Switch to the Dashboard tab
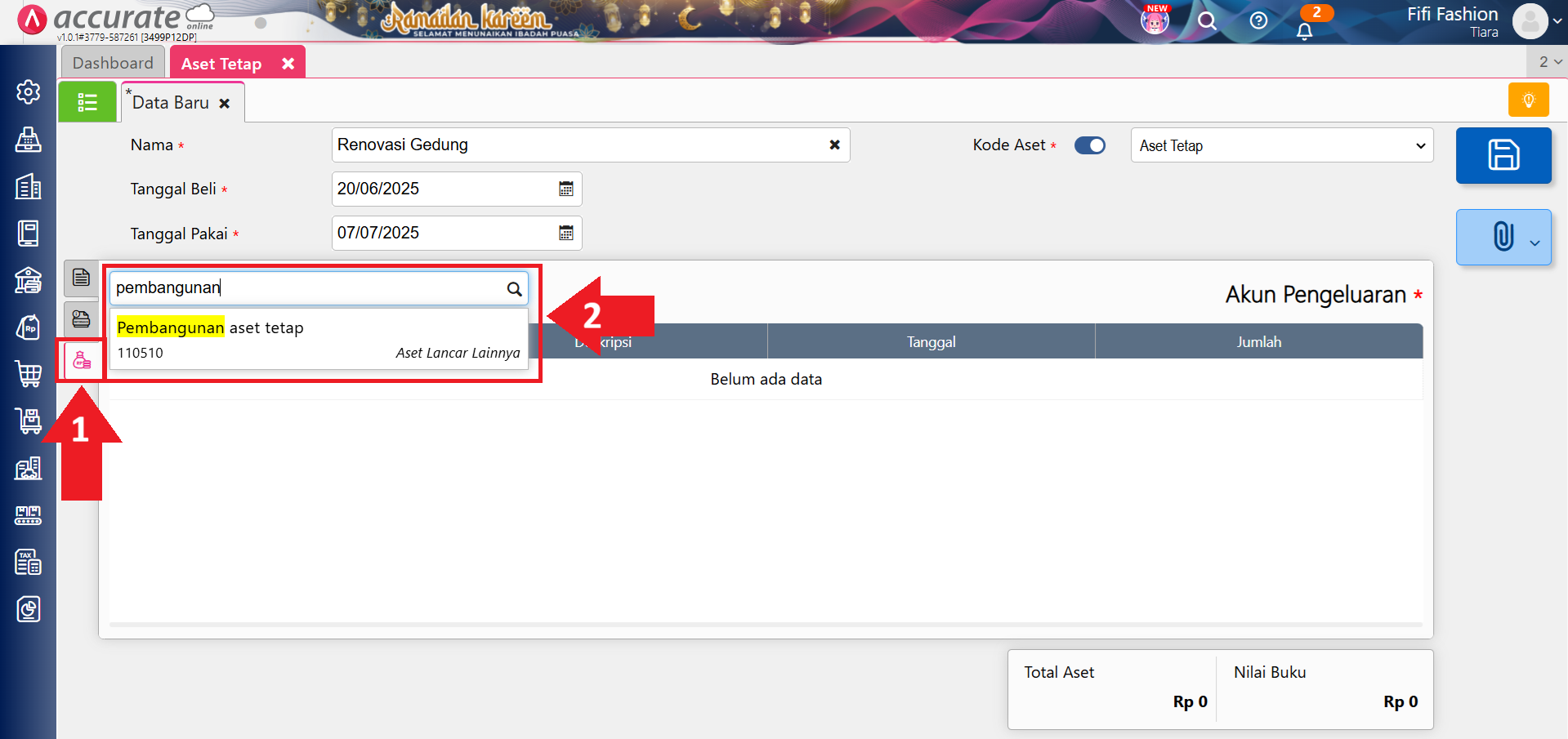The width and height of the screenshot is (1568, 739). coord(113,63)
